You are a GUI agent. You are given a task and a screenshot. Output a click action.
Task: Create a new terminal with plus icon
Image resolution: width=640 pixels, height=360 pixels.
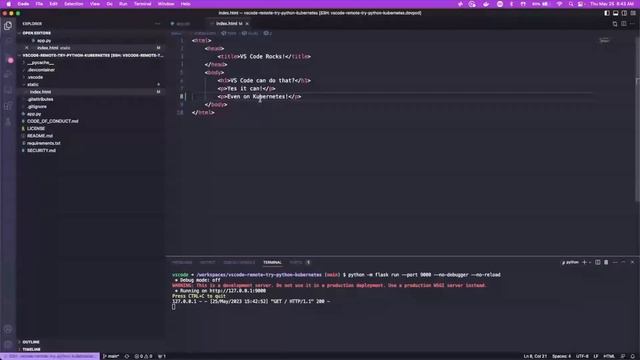click(584, 262)
